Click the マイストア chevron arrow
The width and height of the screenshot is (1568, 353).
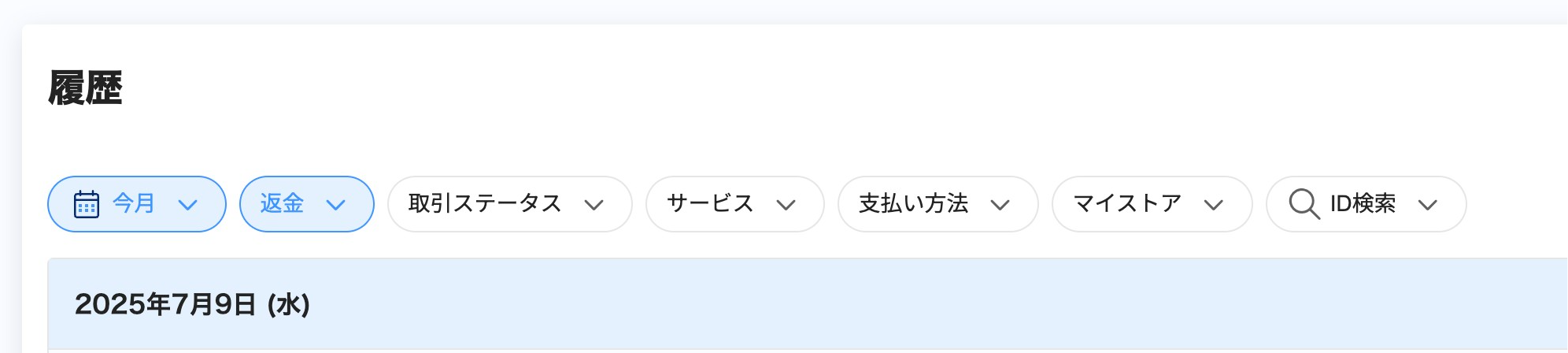(x=1215, y=205)
